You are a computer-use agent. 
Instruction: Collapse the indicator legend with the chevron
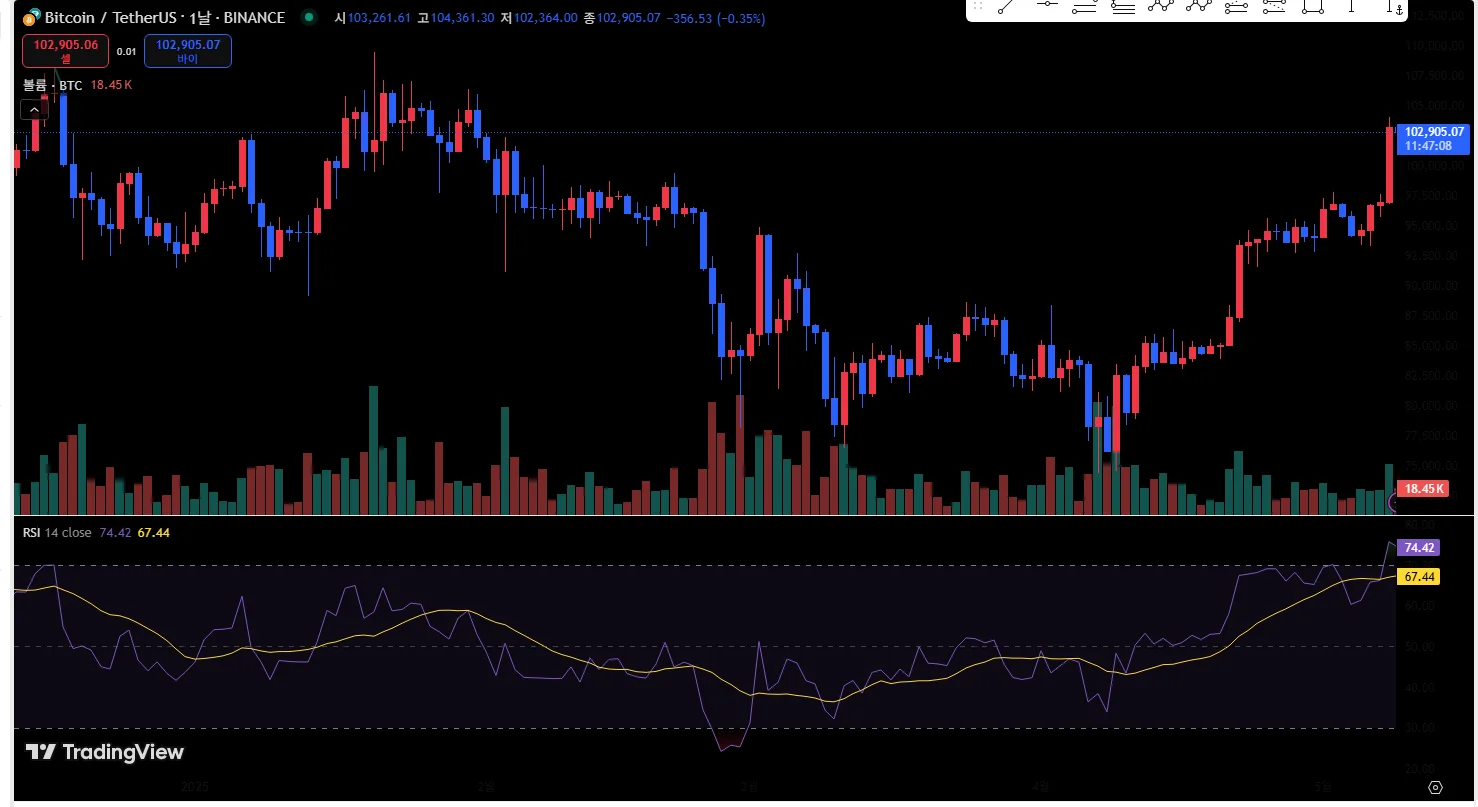(34, 110)
